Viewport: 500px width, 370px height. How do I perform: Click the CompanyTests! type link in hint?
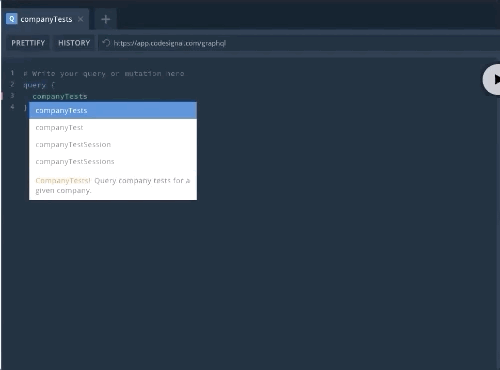[63, 180]
